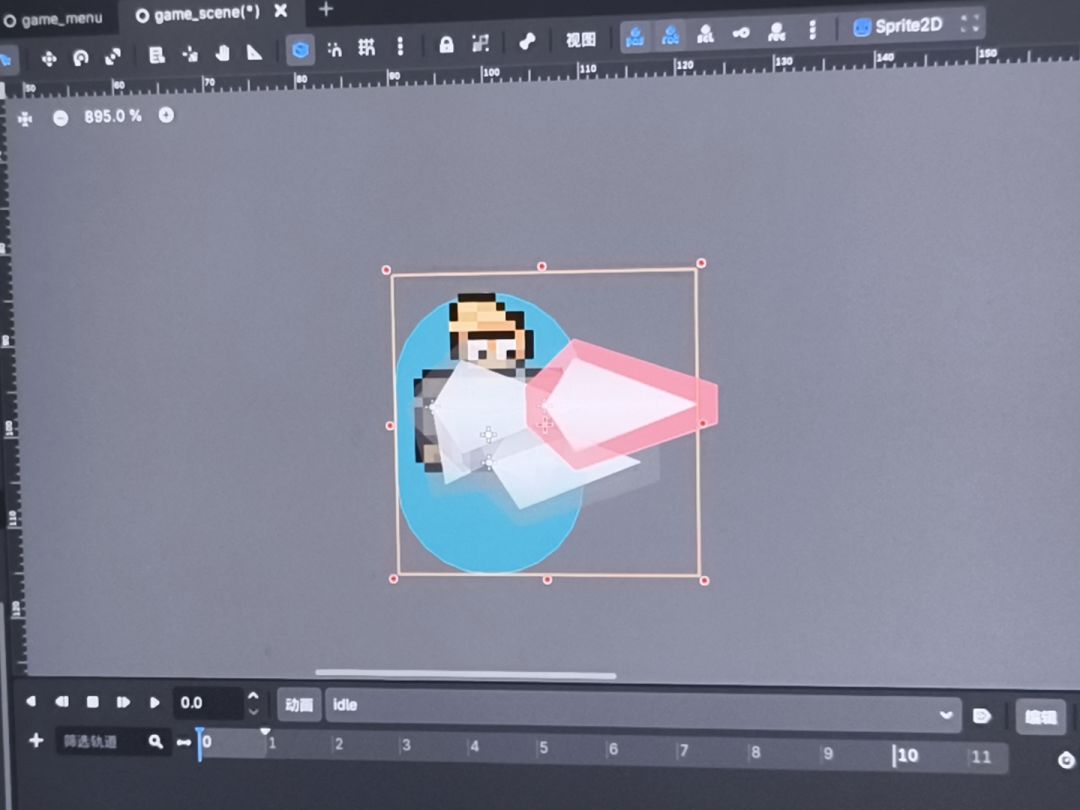The width and height of the screenshot is (1080, 810).
Task: Zoom out with the minus icon
Action: point(61,118)
